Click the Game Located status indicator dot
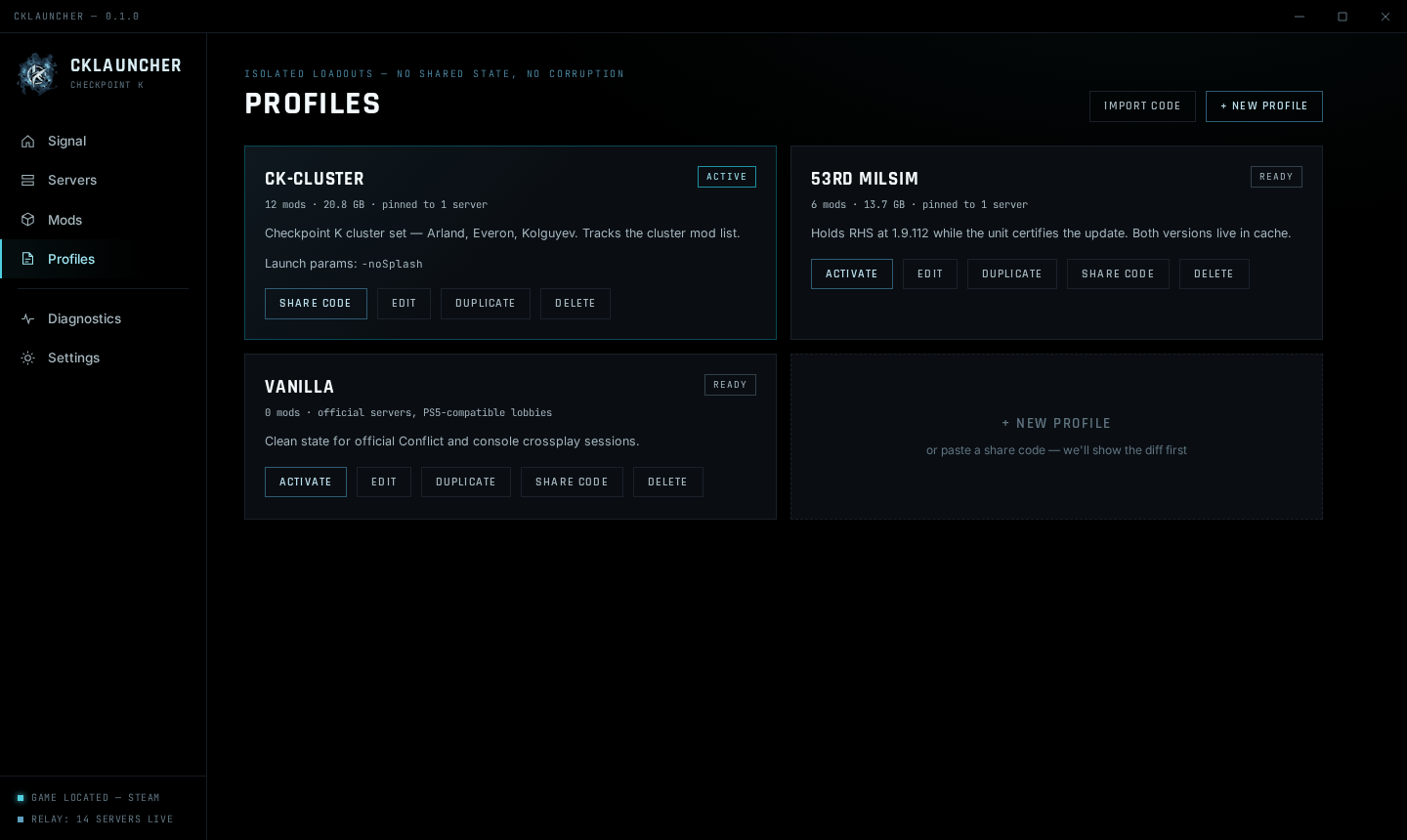Screen dimensions: 1407x840 [x=21, y=798]
